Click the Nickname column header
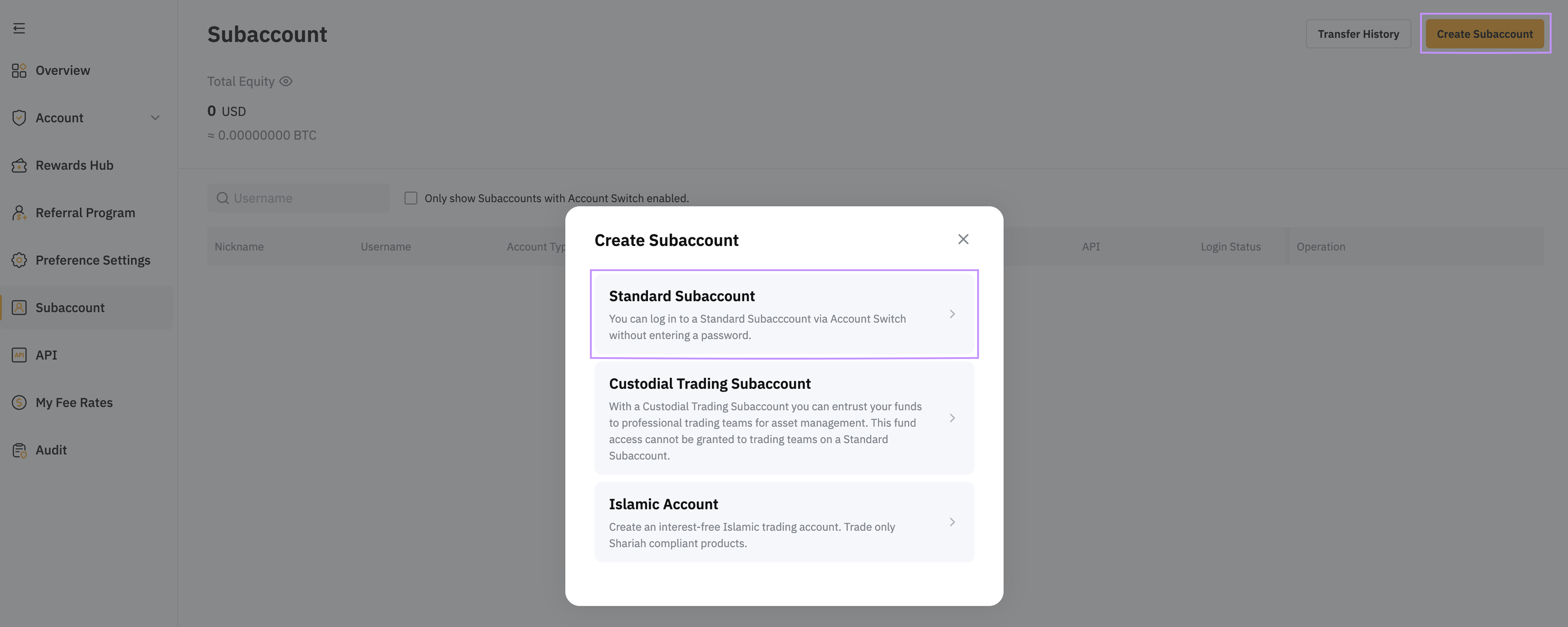The width and height of the screenshot is (1568, 627). pyautogui.click(x=239, y=247)
